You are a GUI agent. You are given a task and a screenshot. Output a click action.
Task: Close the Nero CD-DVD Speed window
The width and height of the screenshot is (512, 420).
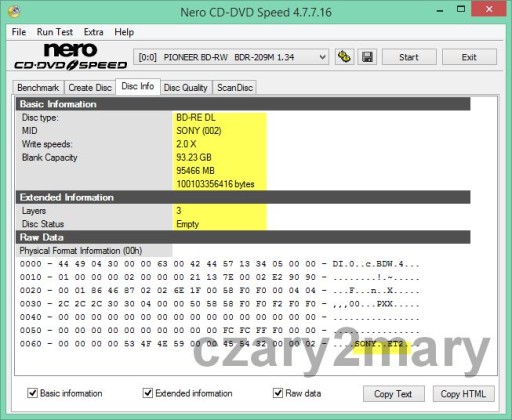coord(489,9)
